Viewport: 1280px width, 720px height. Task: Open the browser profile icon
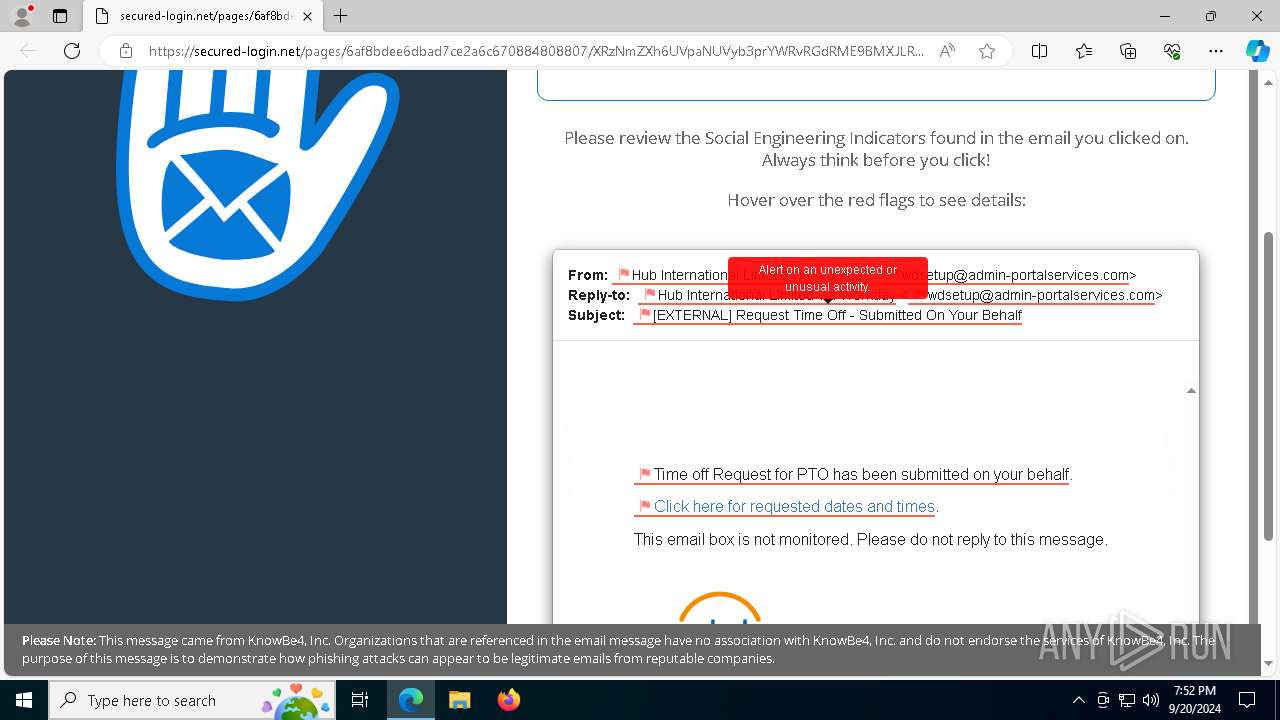point(22,16)
